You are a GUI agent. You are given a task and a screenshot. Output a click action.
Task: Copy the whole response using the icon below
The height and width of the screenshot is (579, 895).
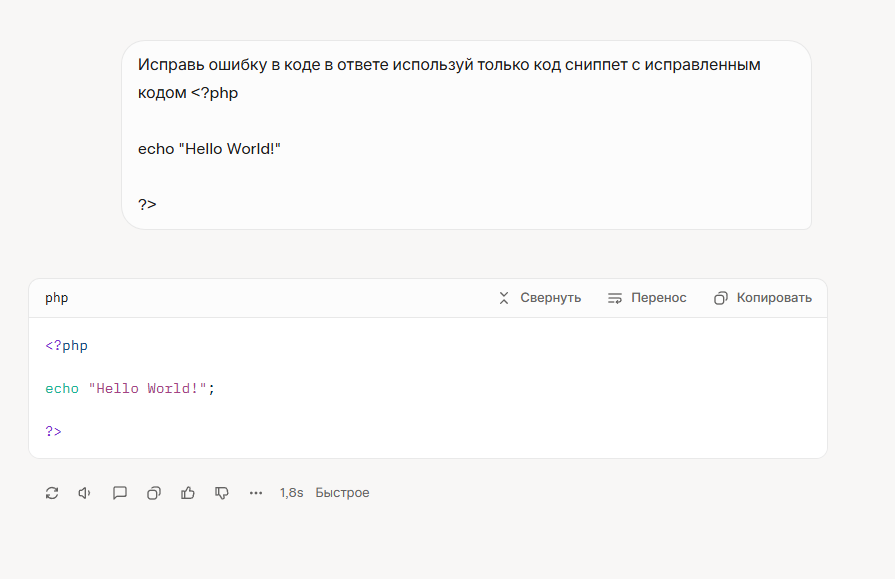coord(154,493)
